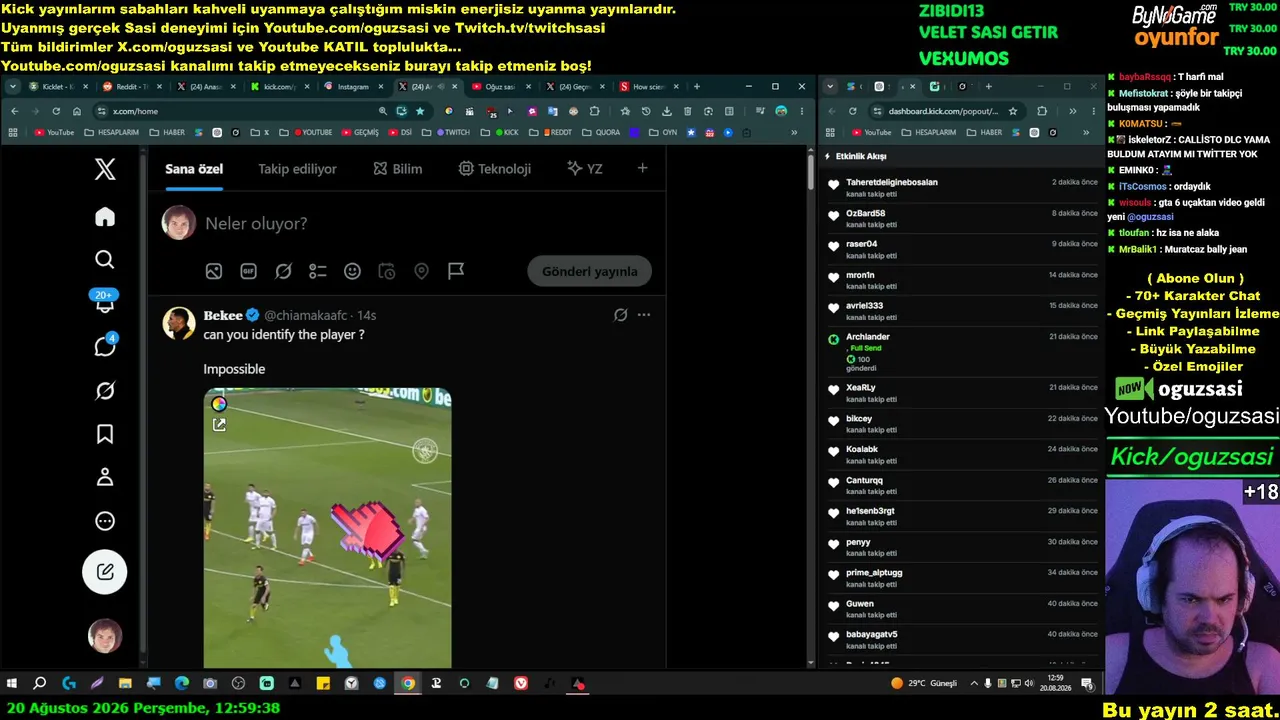Click the round compose post button
1280x720 pixels.
105,572
